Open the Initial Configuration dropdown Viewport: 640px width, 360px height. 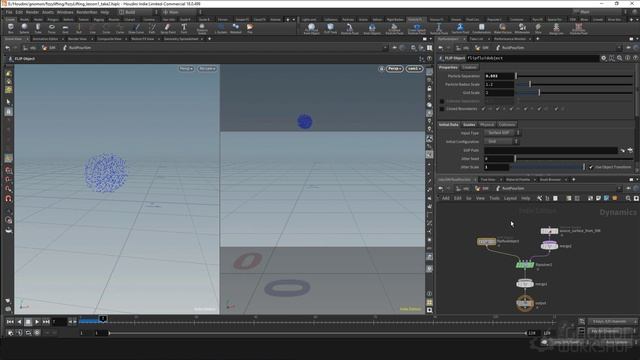501,142
